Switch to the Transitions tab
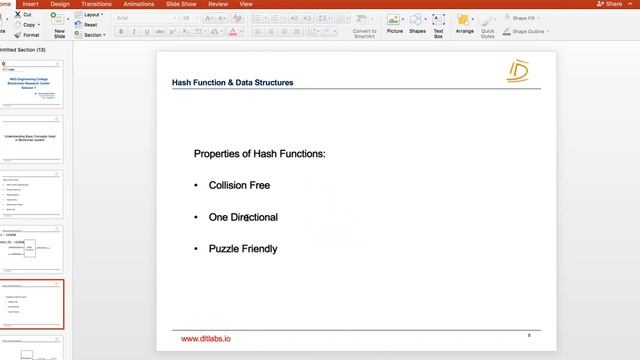This screenshot has width=640, height=360. (96, 4)
